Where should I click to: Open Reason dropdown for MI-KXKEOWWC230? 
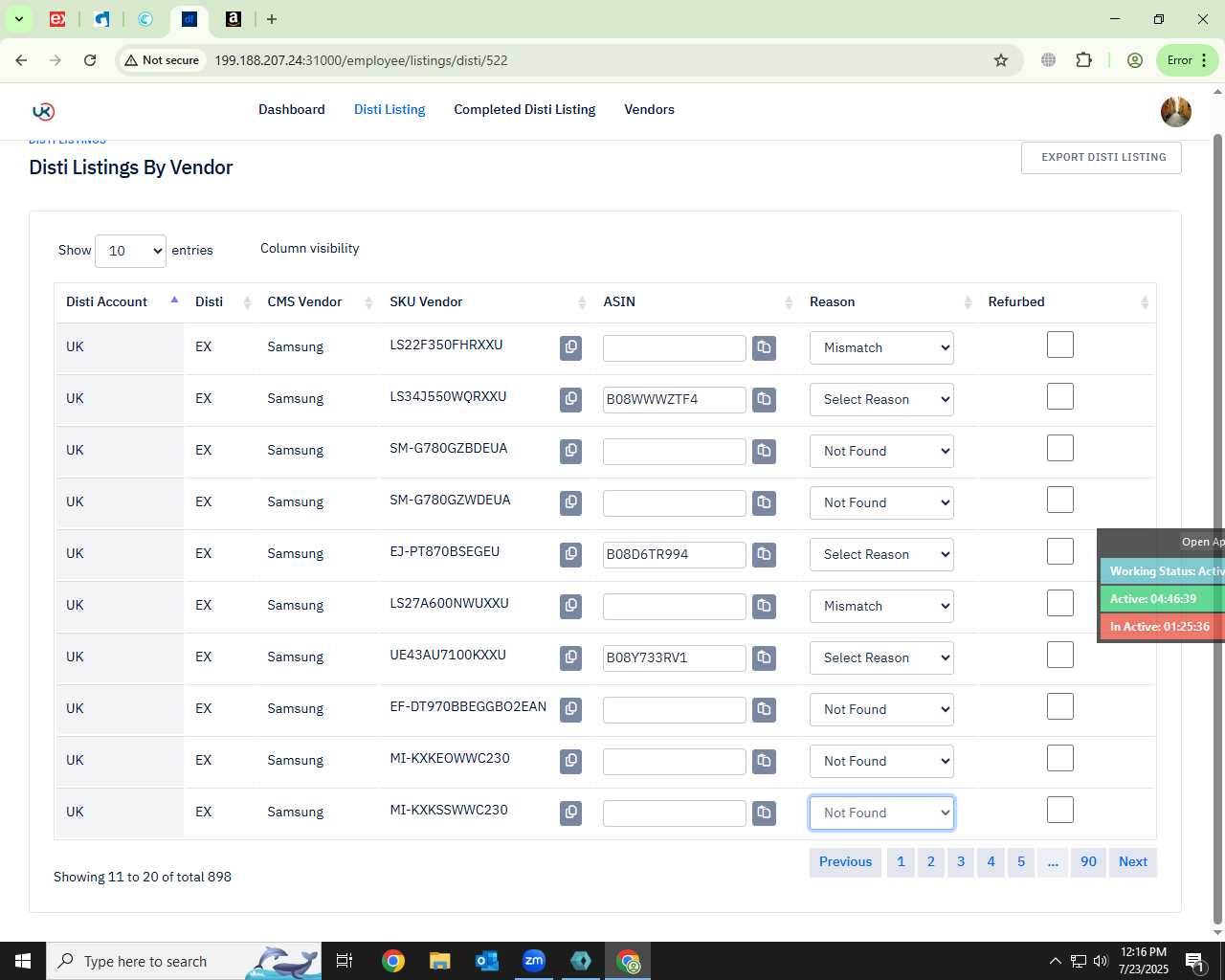click(x=881, y=761)
